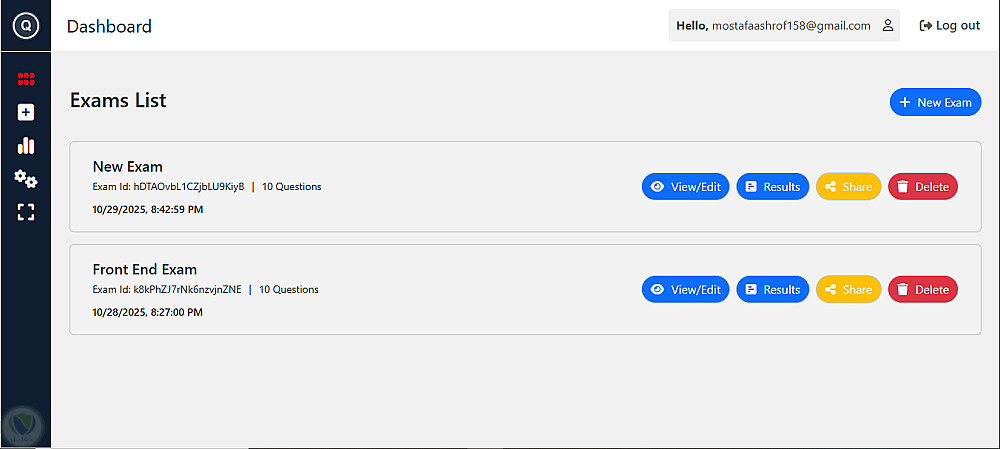This screenshot has height=449, width=1000.
Task: Click the Vue devtools badge bottom-left
Action: point(22,427)
